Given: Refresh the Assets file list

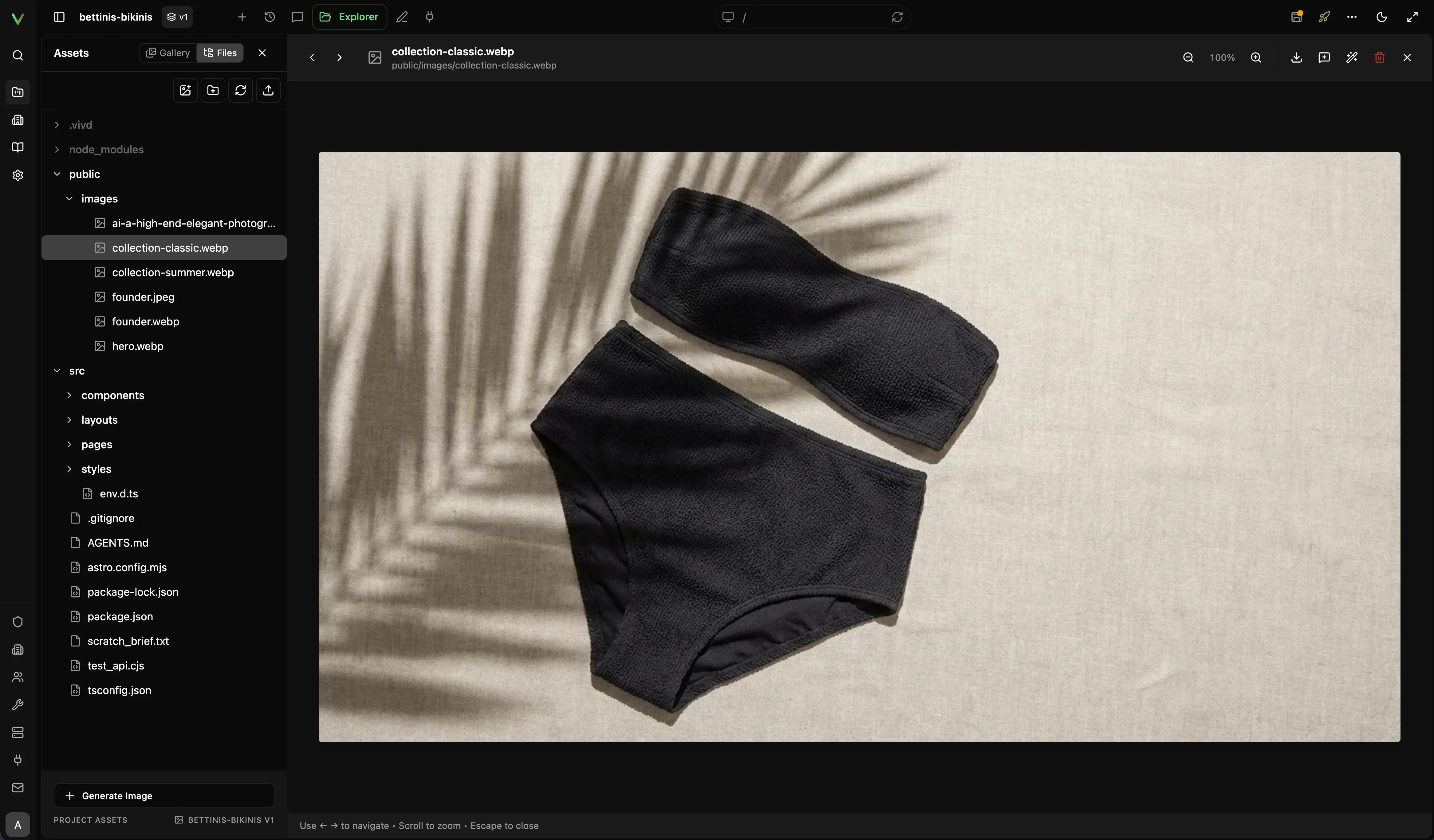Looking at the screenshot, I should pyautogui.click(x=241, y=90).
